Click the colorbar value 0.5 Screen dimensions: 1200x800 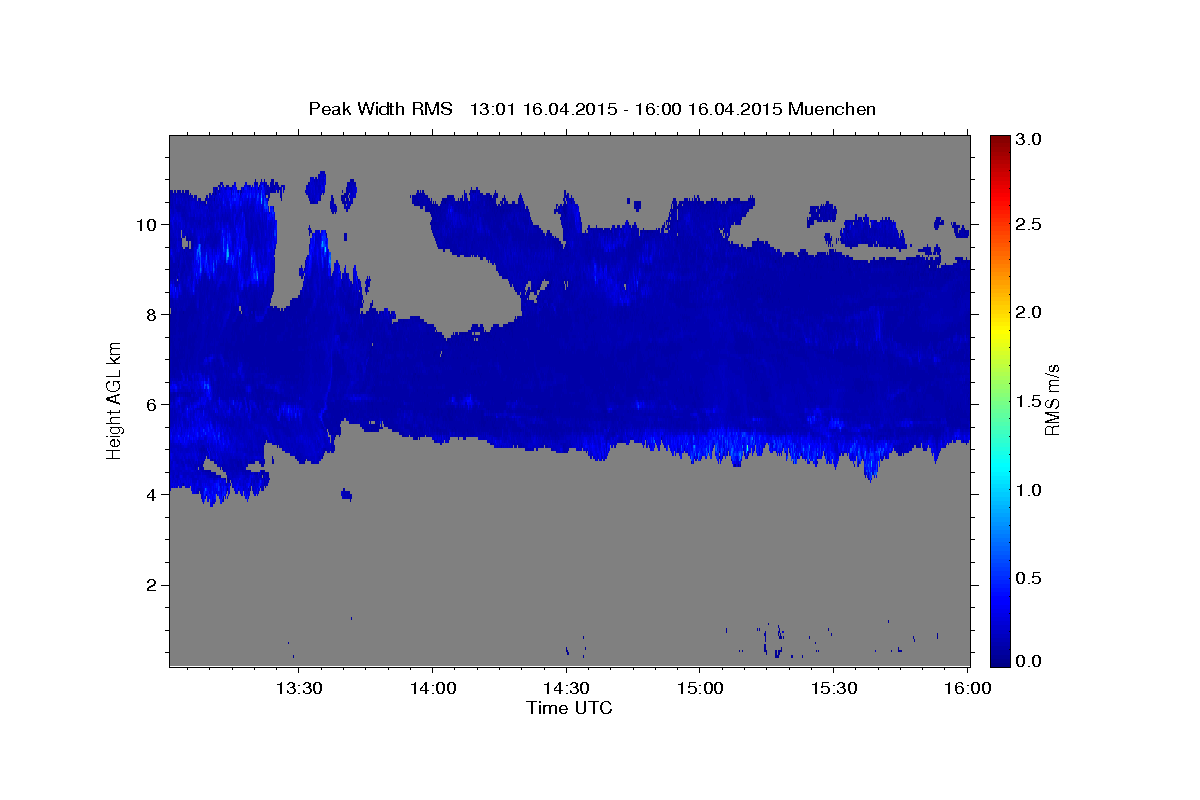[x=1029, y=578]
